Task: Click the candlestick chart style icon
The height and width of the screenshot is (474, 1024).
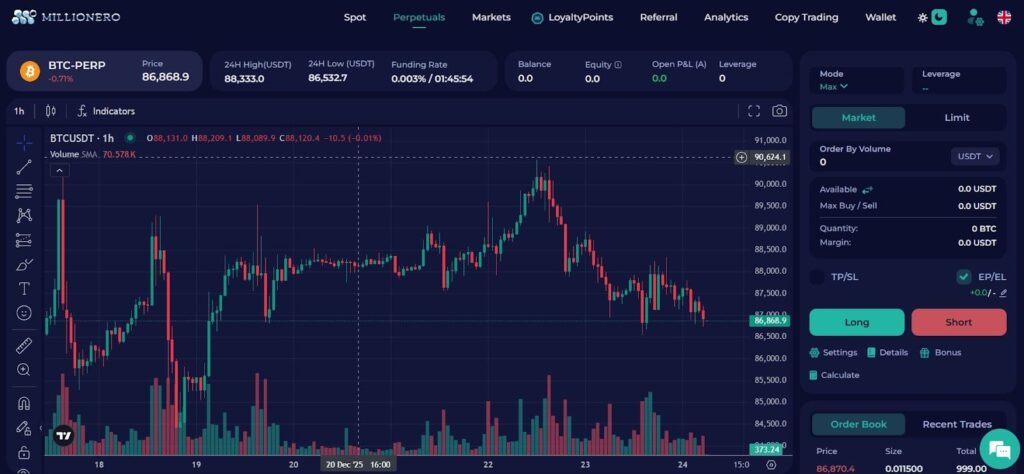Action: (51, 111)
